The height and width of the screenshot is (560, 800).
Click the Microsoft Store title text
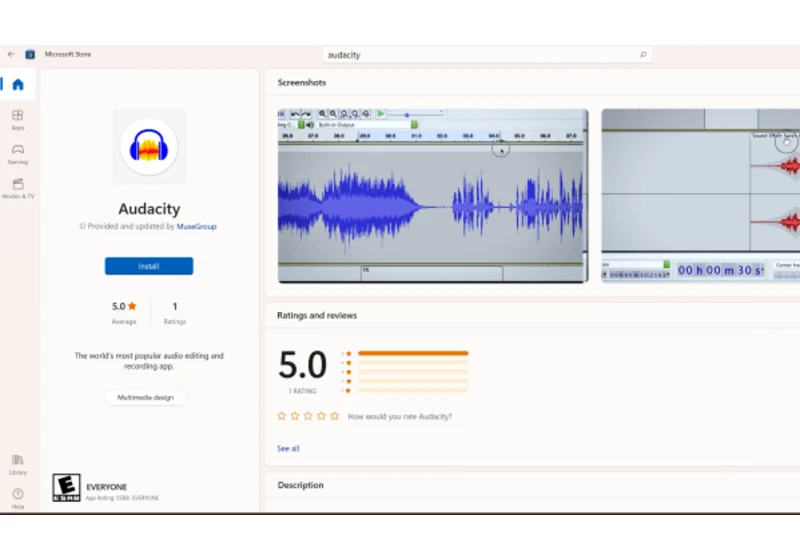point(68,54)
